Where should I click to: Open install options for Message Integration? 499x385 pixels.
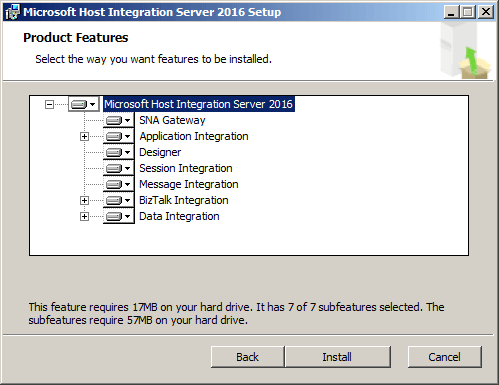(118, 184)
